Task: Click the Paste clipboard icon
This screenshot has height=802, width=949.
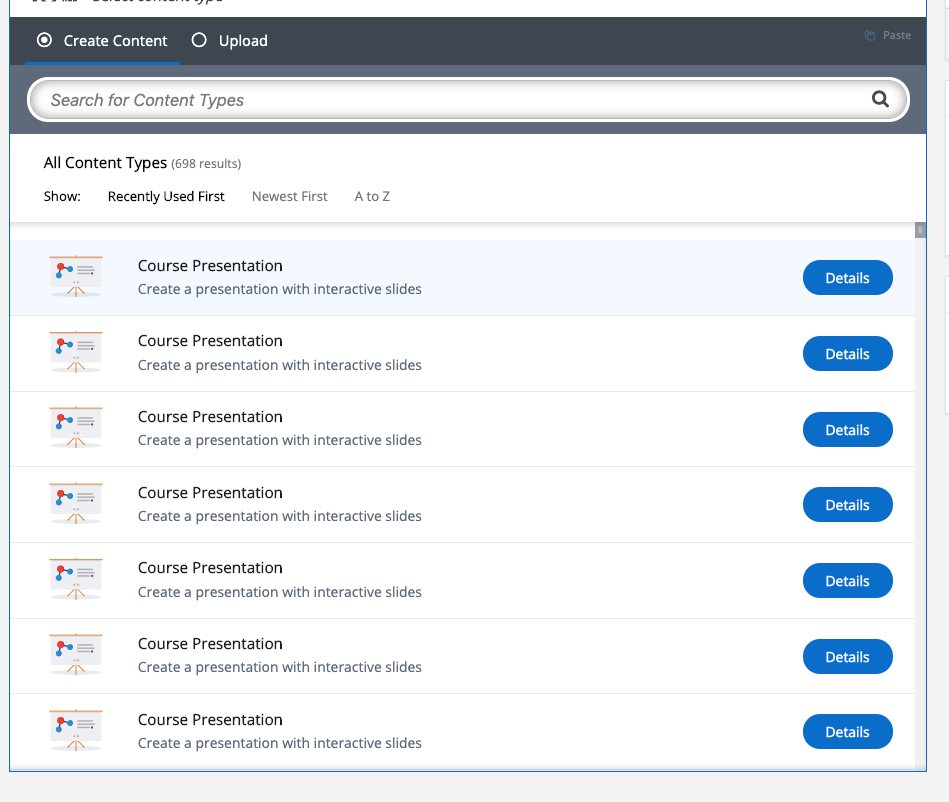Action: coord(870,35)
